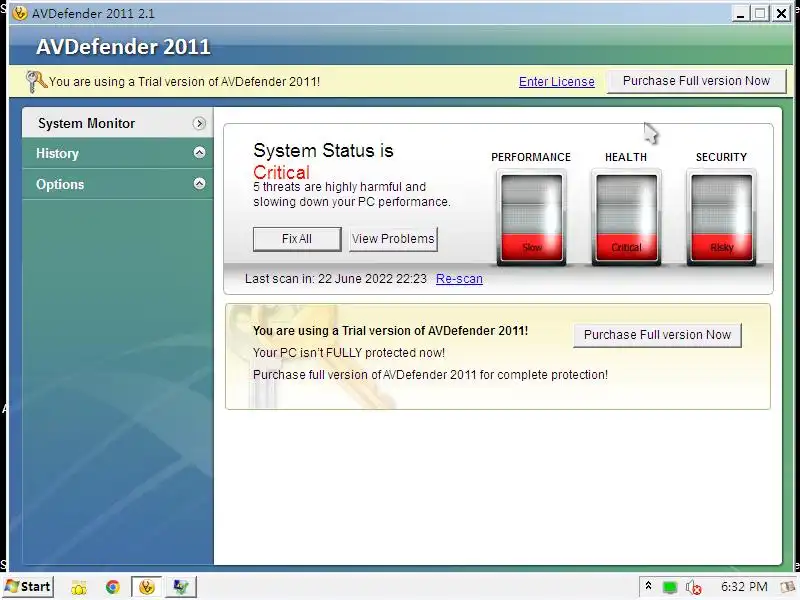800x600 pixels.
Task: Click the Last scan date text
Action: pos(336,279)
